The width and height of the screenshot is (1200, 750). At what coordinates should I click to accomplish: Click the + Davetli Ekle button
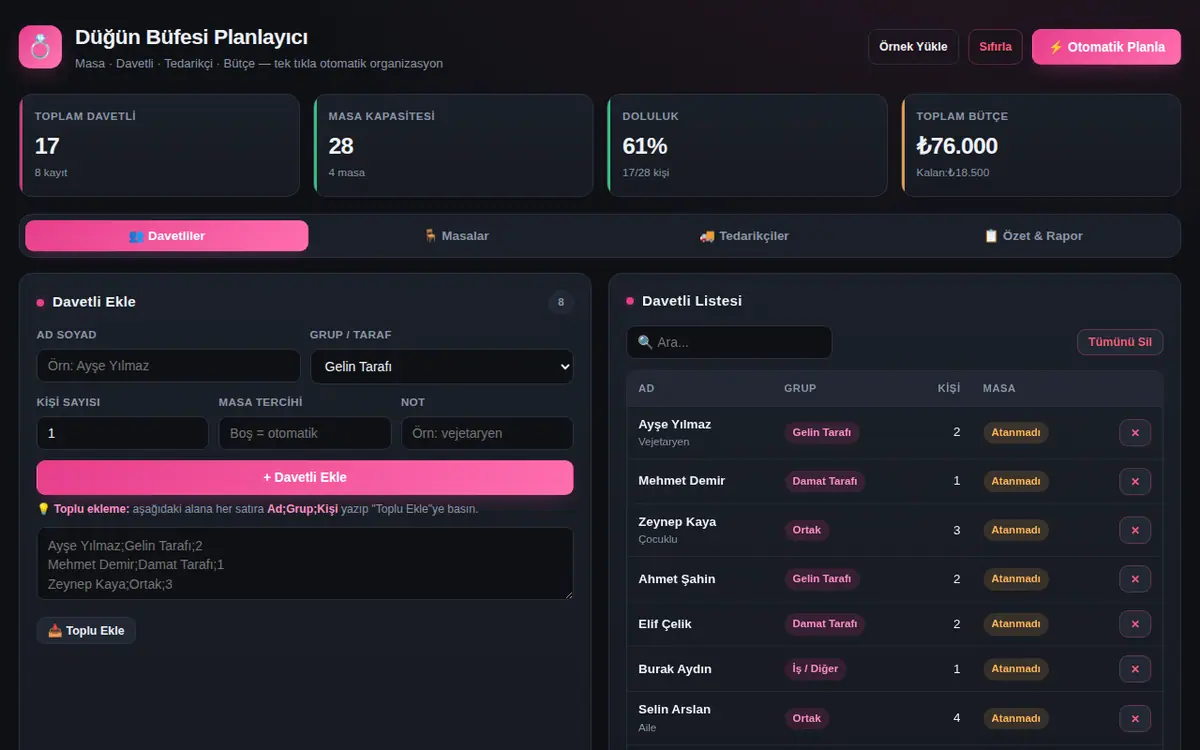(305, 477)
